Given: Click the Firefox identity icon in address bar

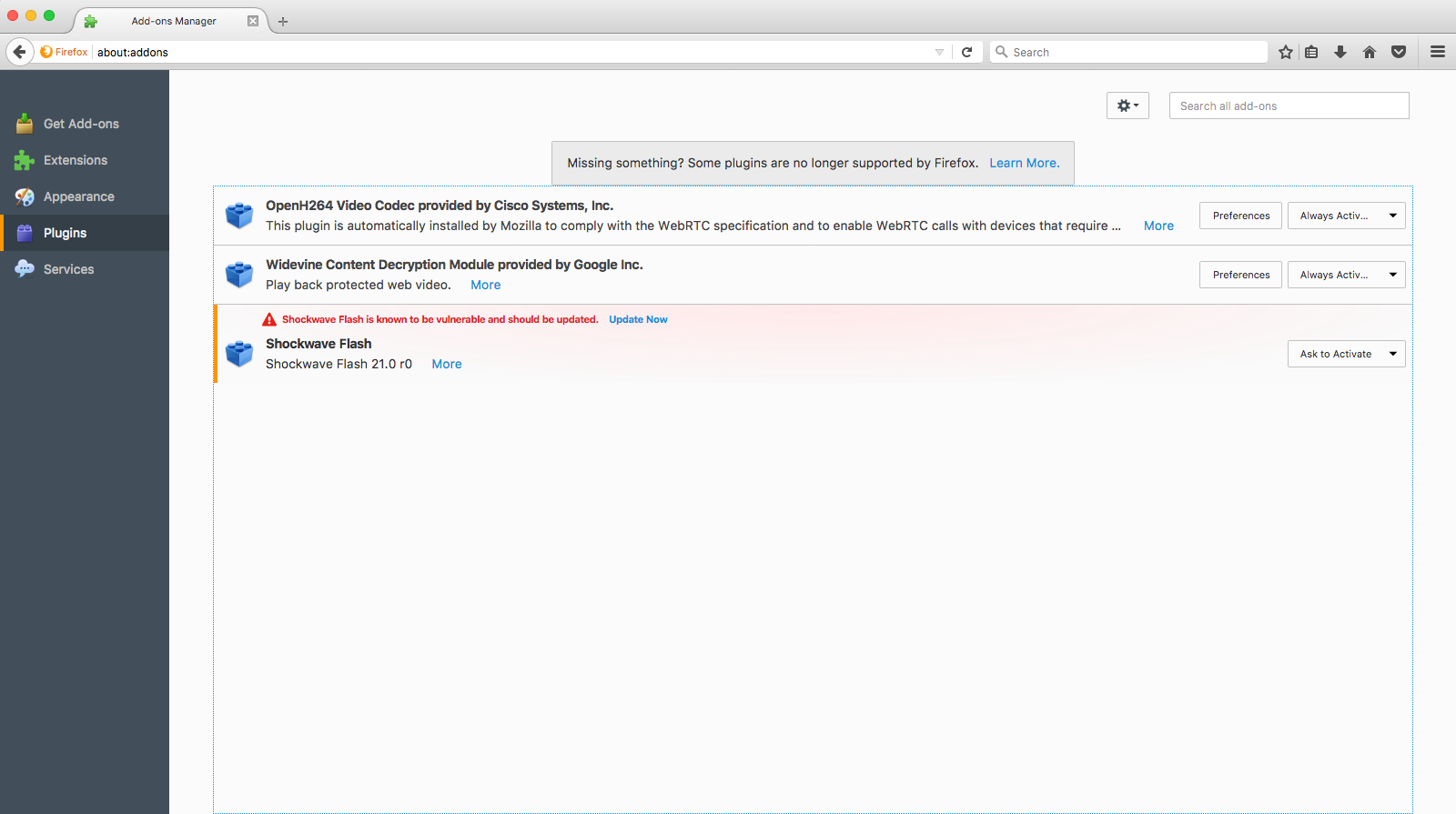Looking at the screenshot, I should pyautogui.click(x=64, y=52).
